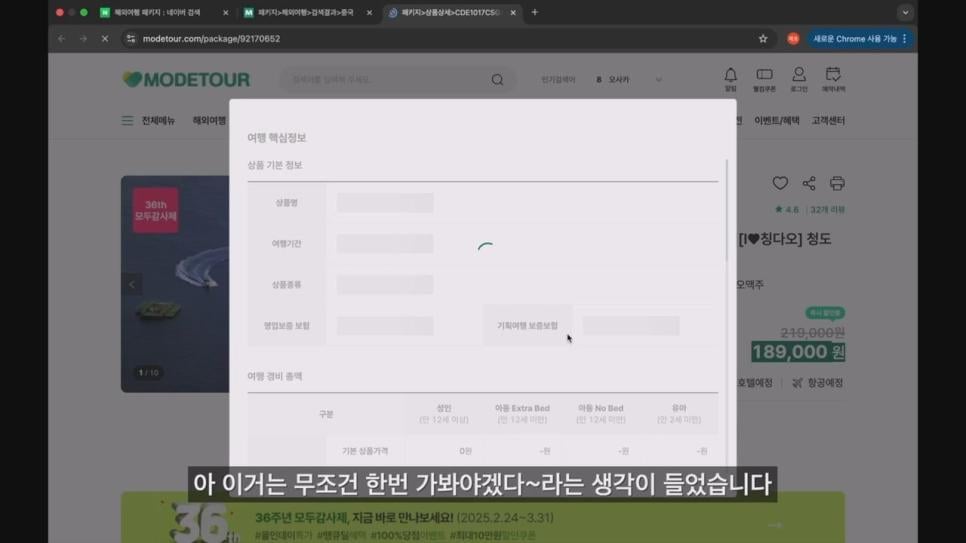Add product to wishlist with heart icon
Viewport: 966px width, 543px height.
[780, 183]
